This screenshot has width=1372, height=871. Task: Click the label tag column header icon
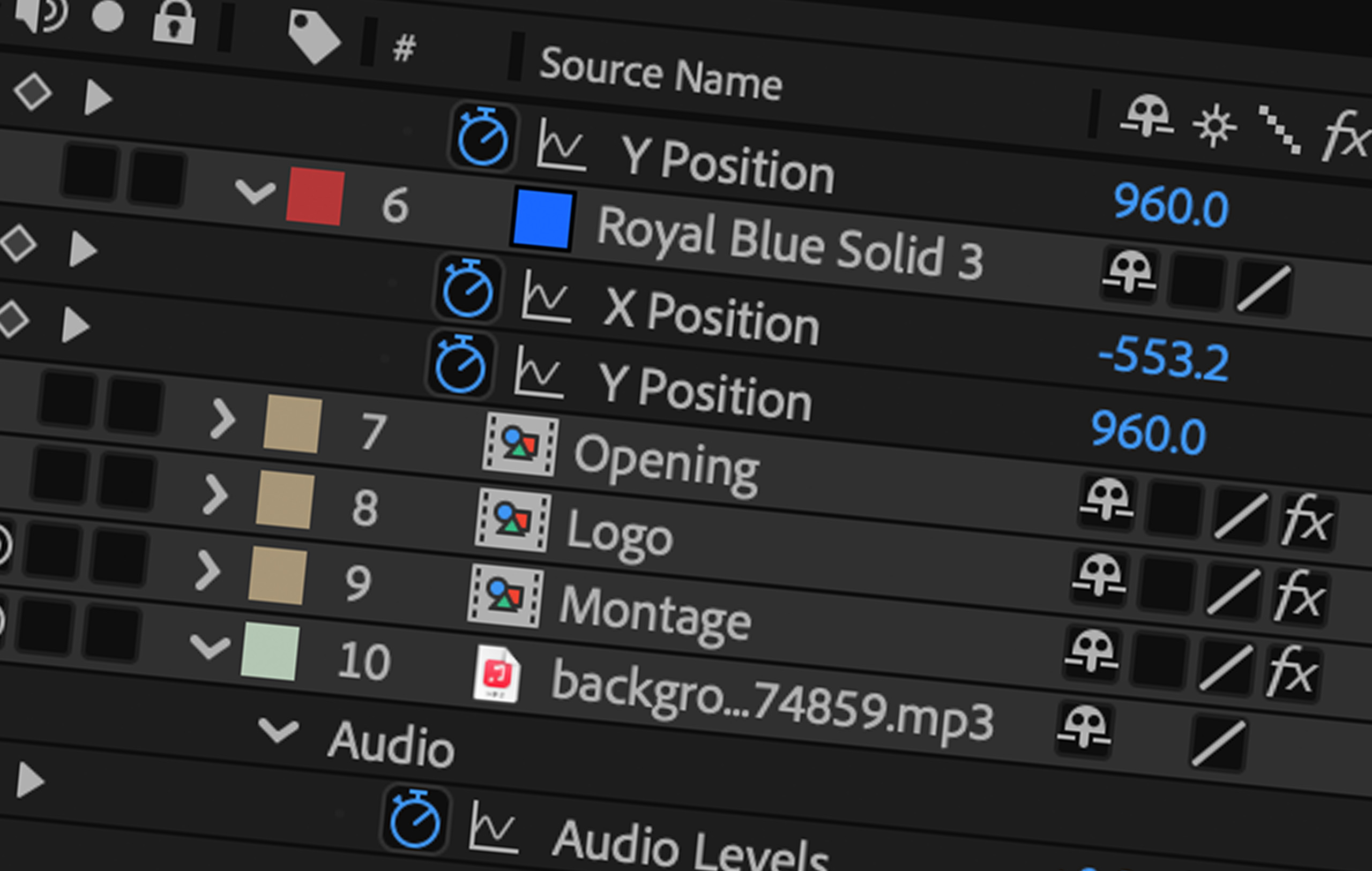(314, 36)
